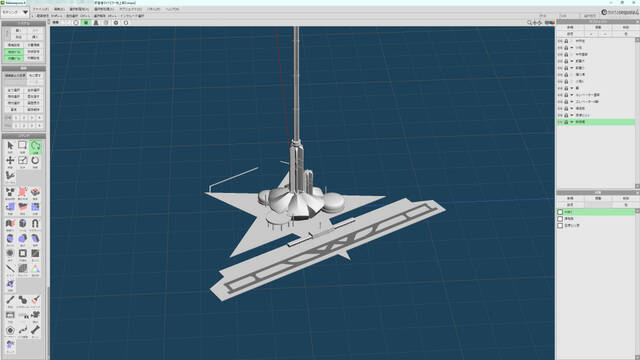Choose the horseshoe Magnet tool
The width and height of the screenshot is (640, 360).
pos(35,224)
